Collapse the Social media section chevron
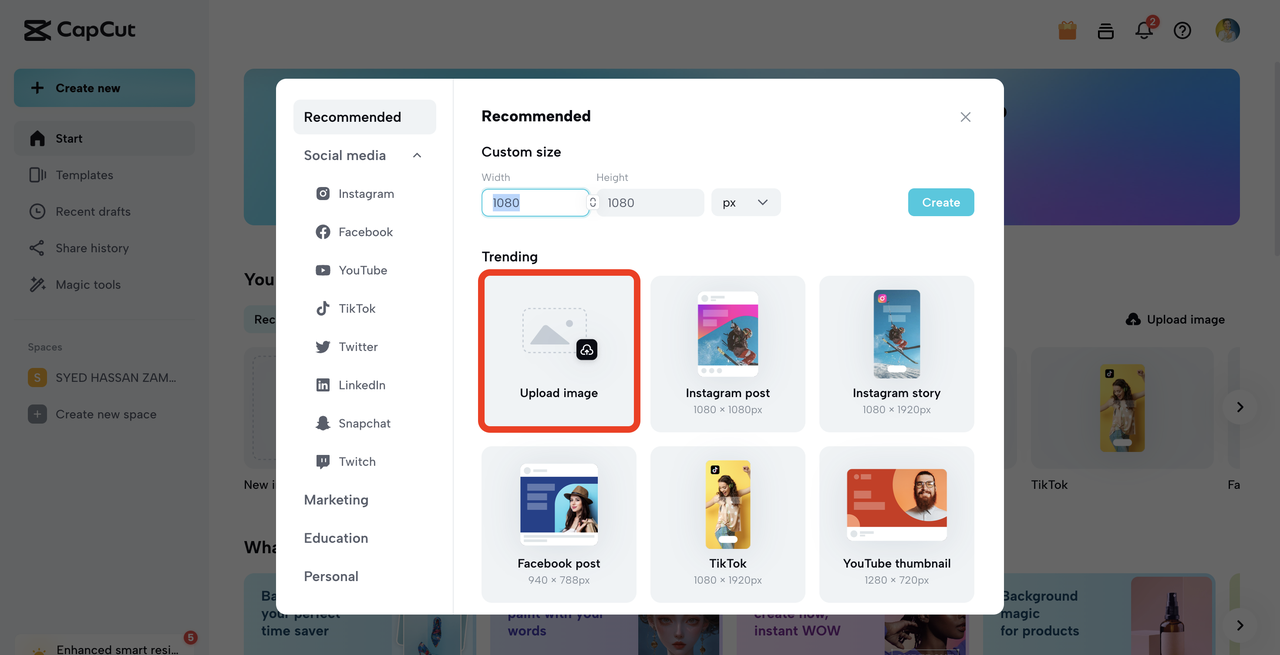This screenshot has height=655, width=1280. [x=417, y=155]
